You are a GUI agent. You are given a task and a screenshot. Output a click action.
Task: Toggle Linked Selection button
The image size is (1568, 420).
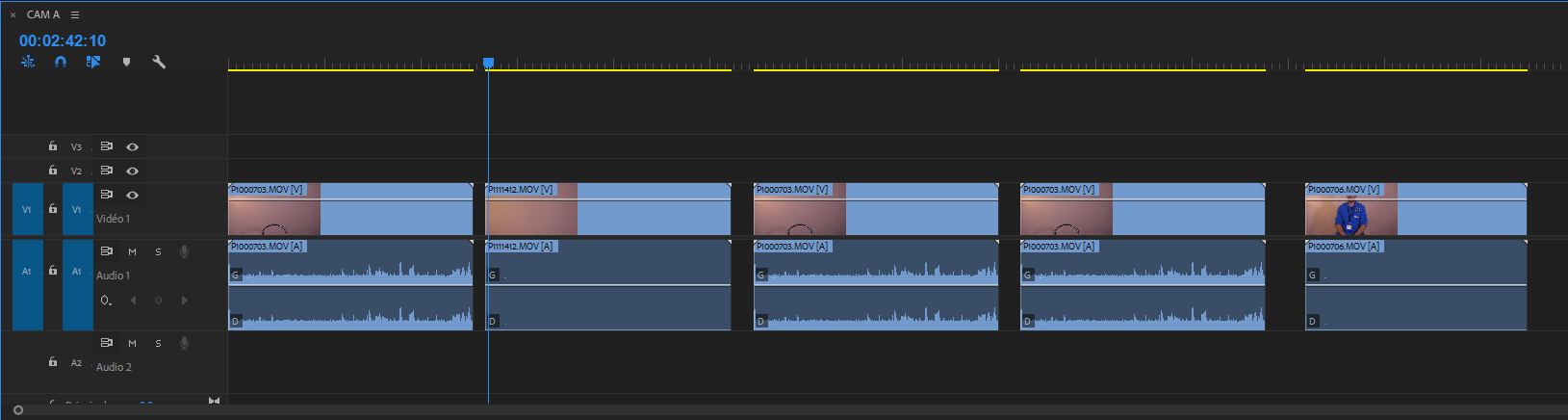coord(93,62)
